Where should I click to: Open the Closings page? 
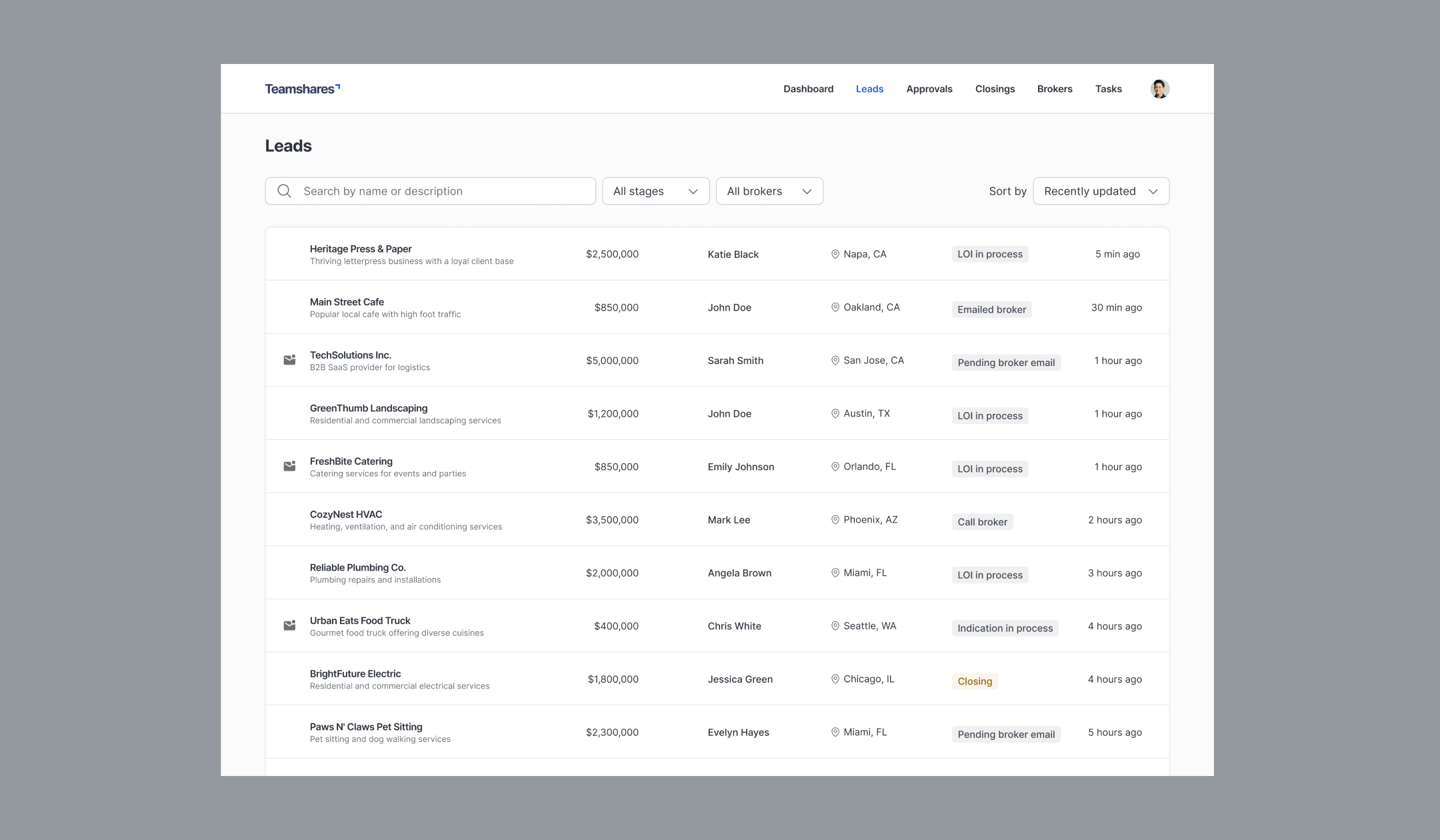click(995, 89)
